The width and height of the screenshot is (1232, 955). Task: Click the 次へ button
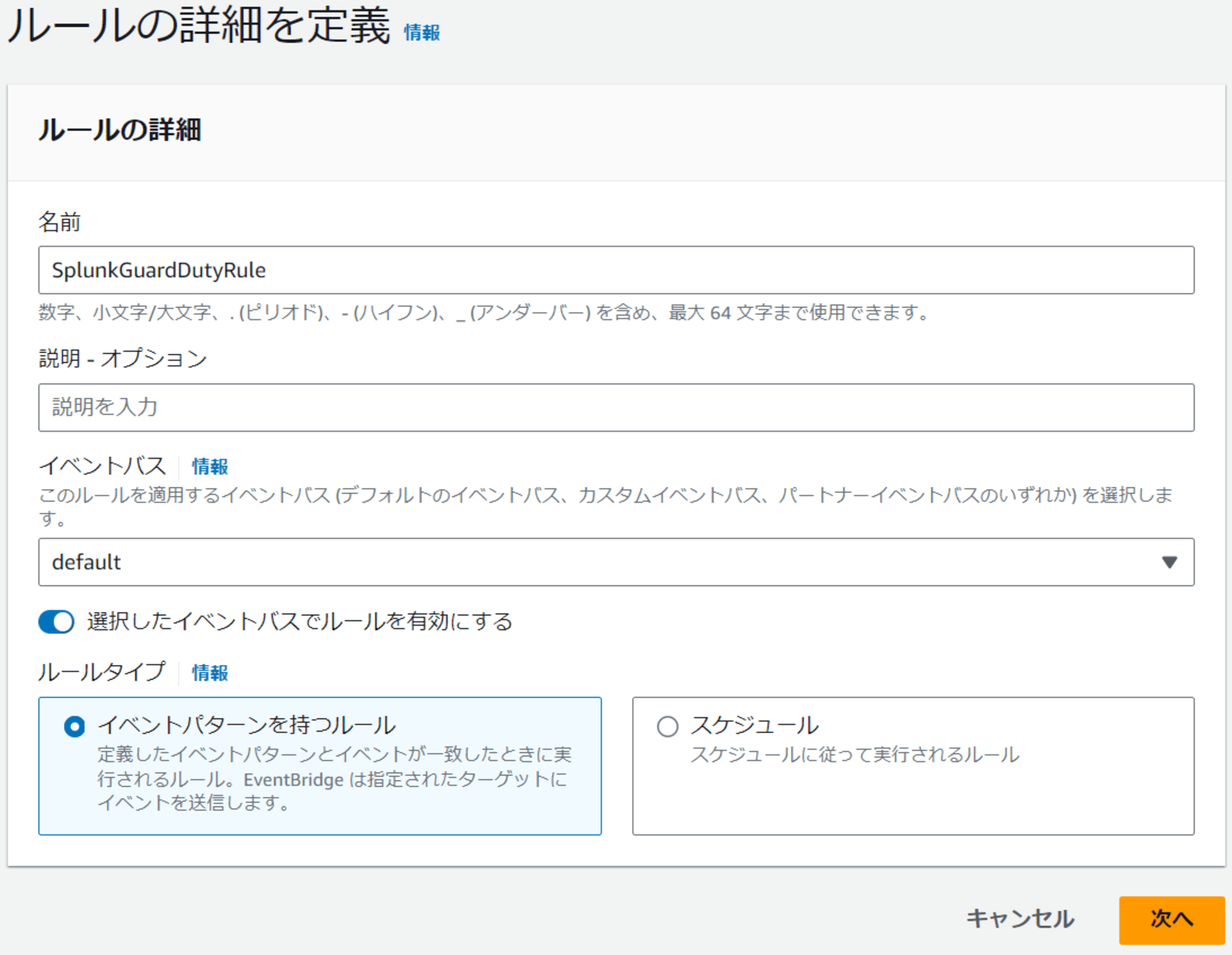(x=1172, y=919)
